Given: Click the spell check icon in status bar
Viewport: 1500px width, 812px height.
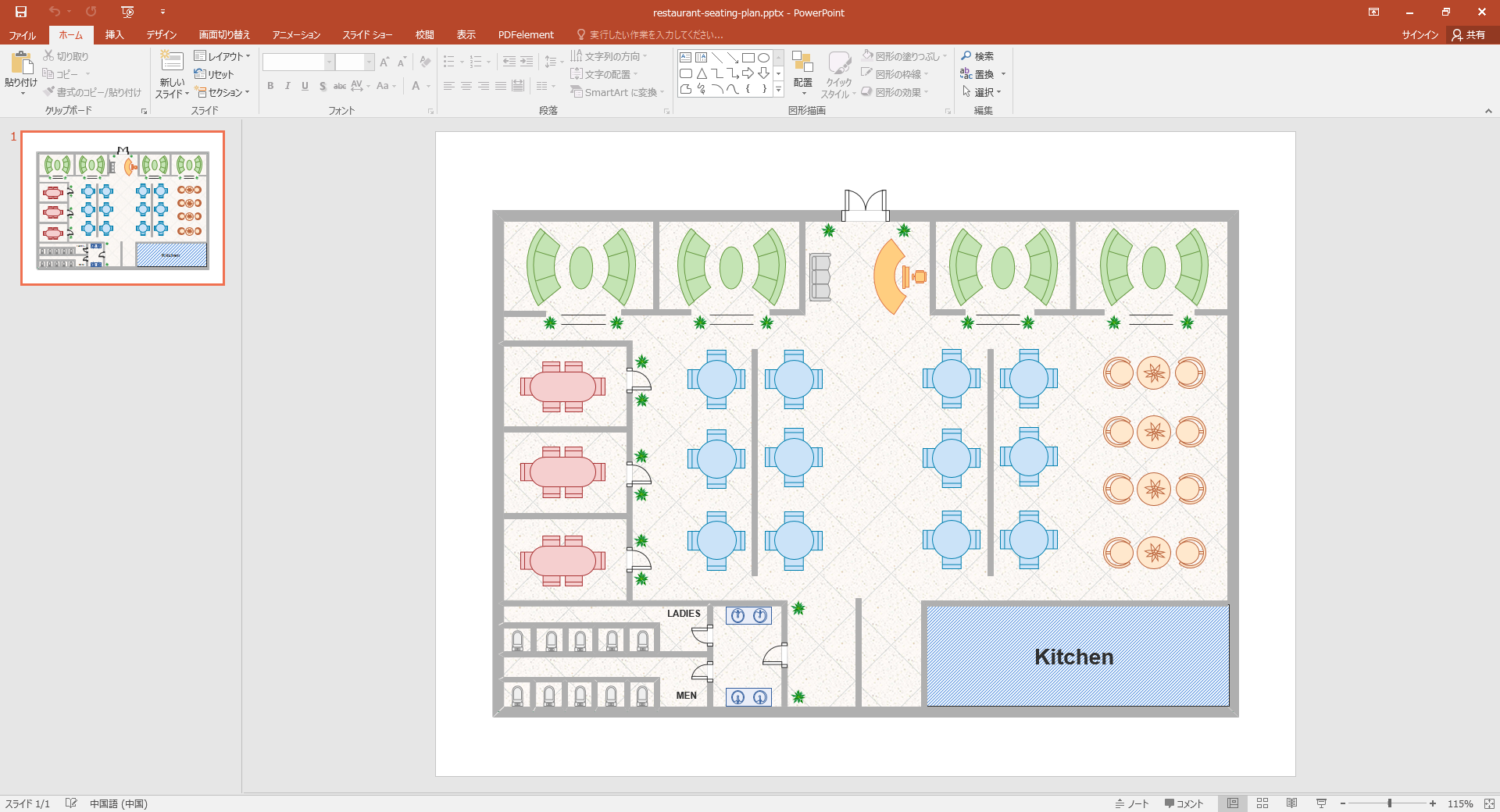Looking at the screenshot, I should [x=71, y=803].
